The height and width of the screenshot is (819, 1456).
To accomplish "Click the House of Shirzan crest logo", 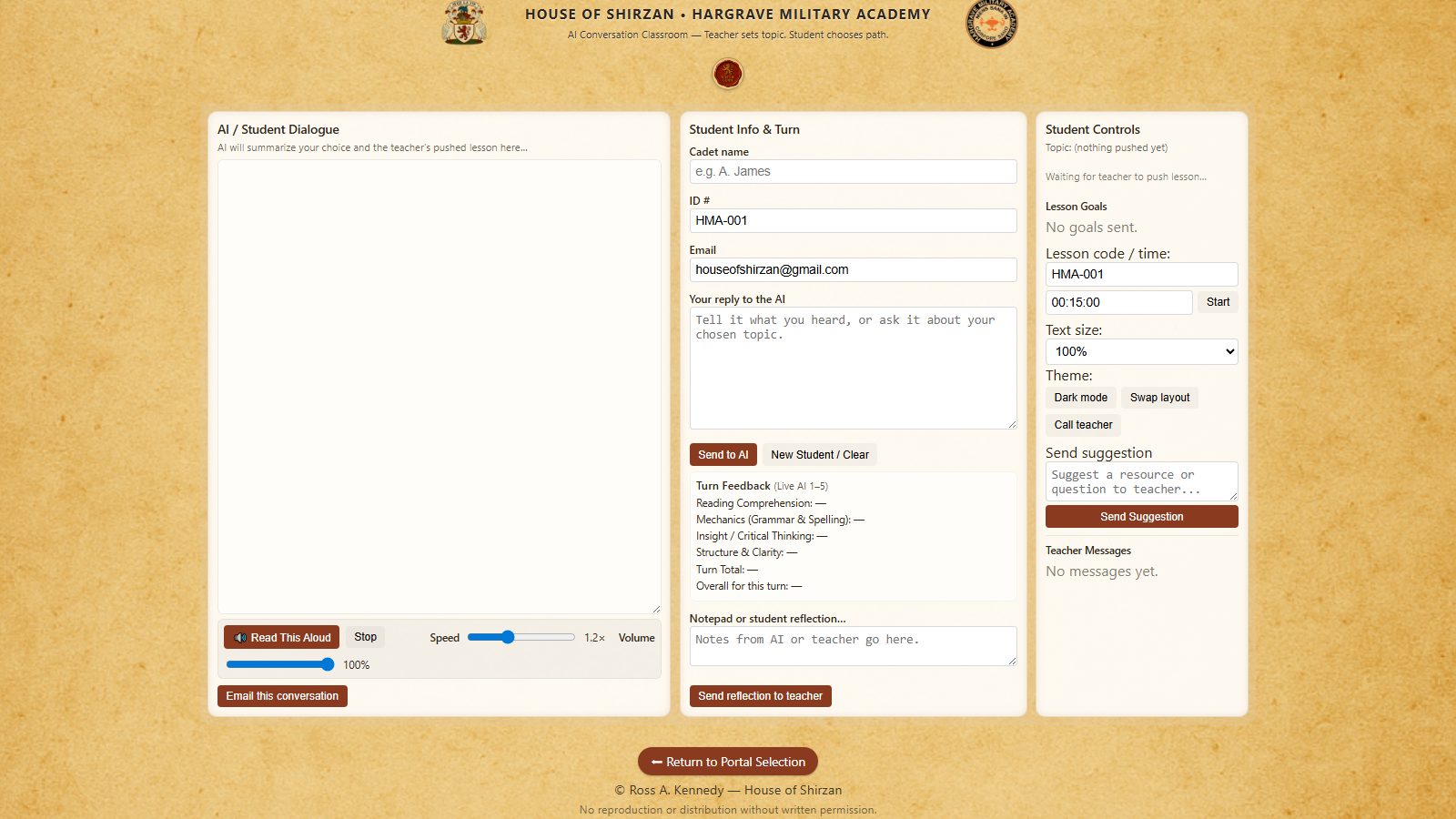I will 464,24.
